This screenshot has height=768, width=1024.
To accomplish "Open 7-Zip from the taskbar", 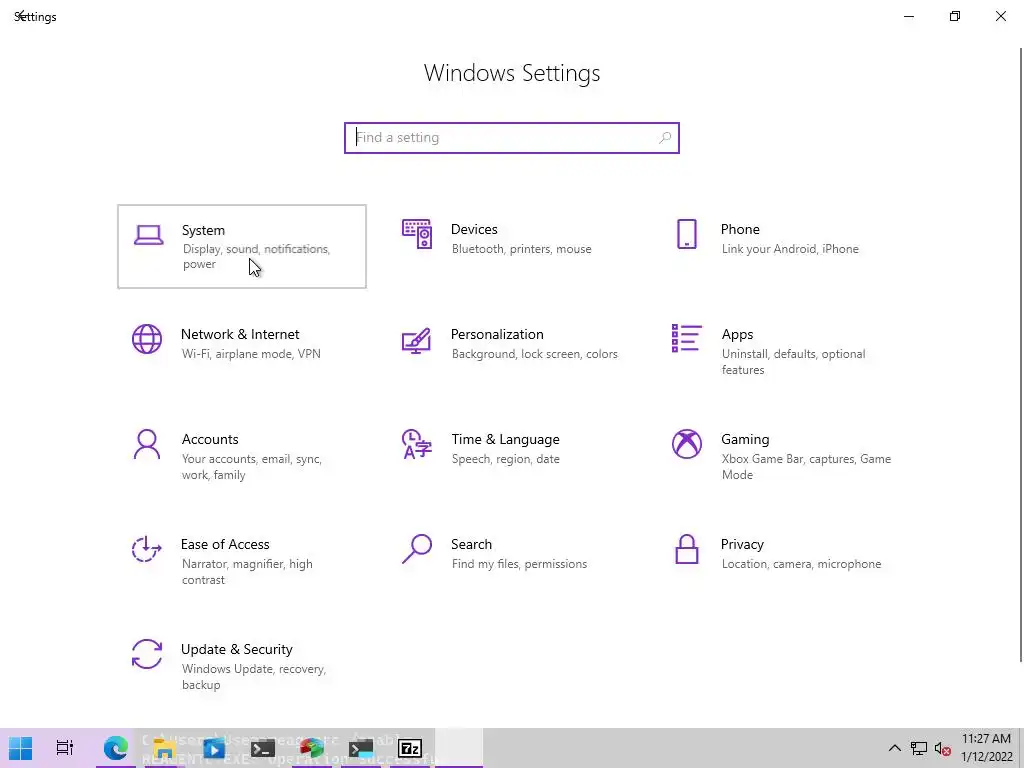I will [410, 748].
